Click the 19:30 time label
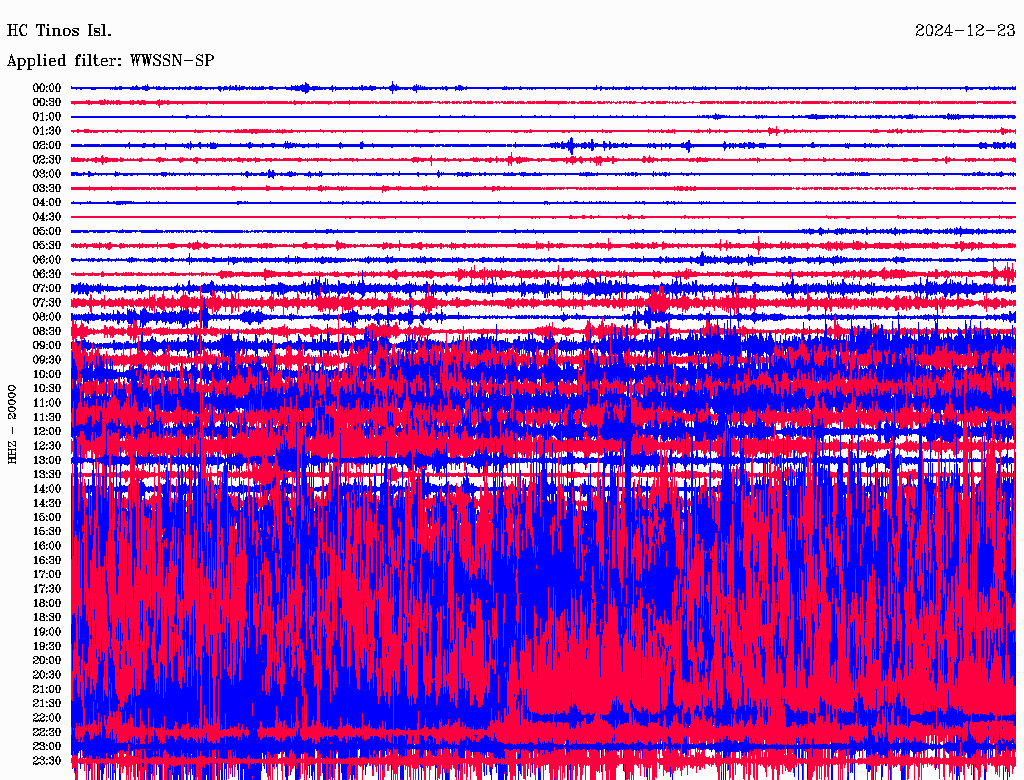1024x780 pixels. coord(47,646)
